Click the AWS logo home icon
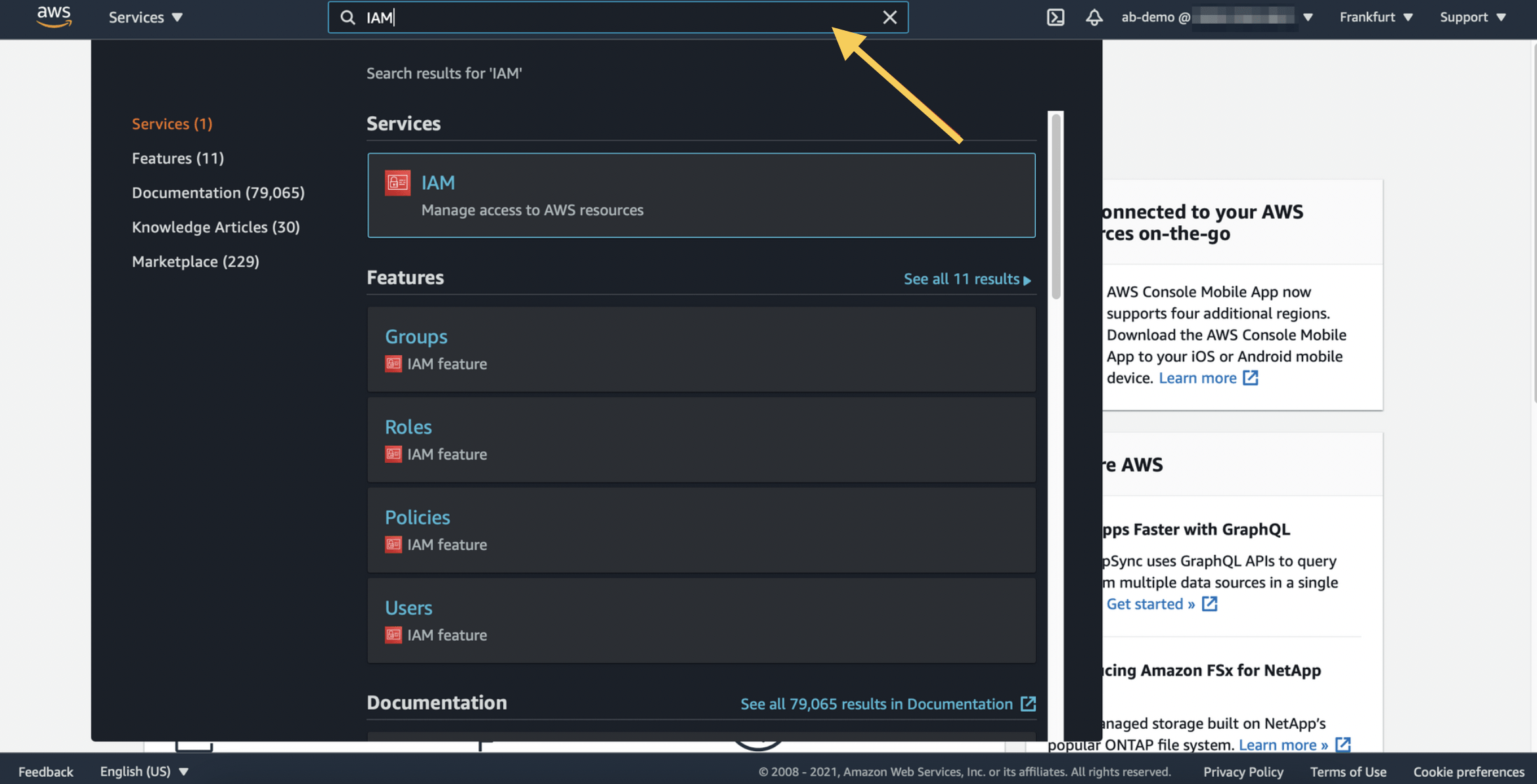 (x=54, y=16)
